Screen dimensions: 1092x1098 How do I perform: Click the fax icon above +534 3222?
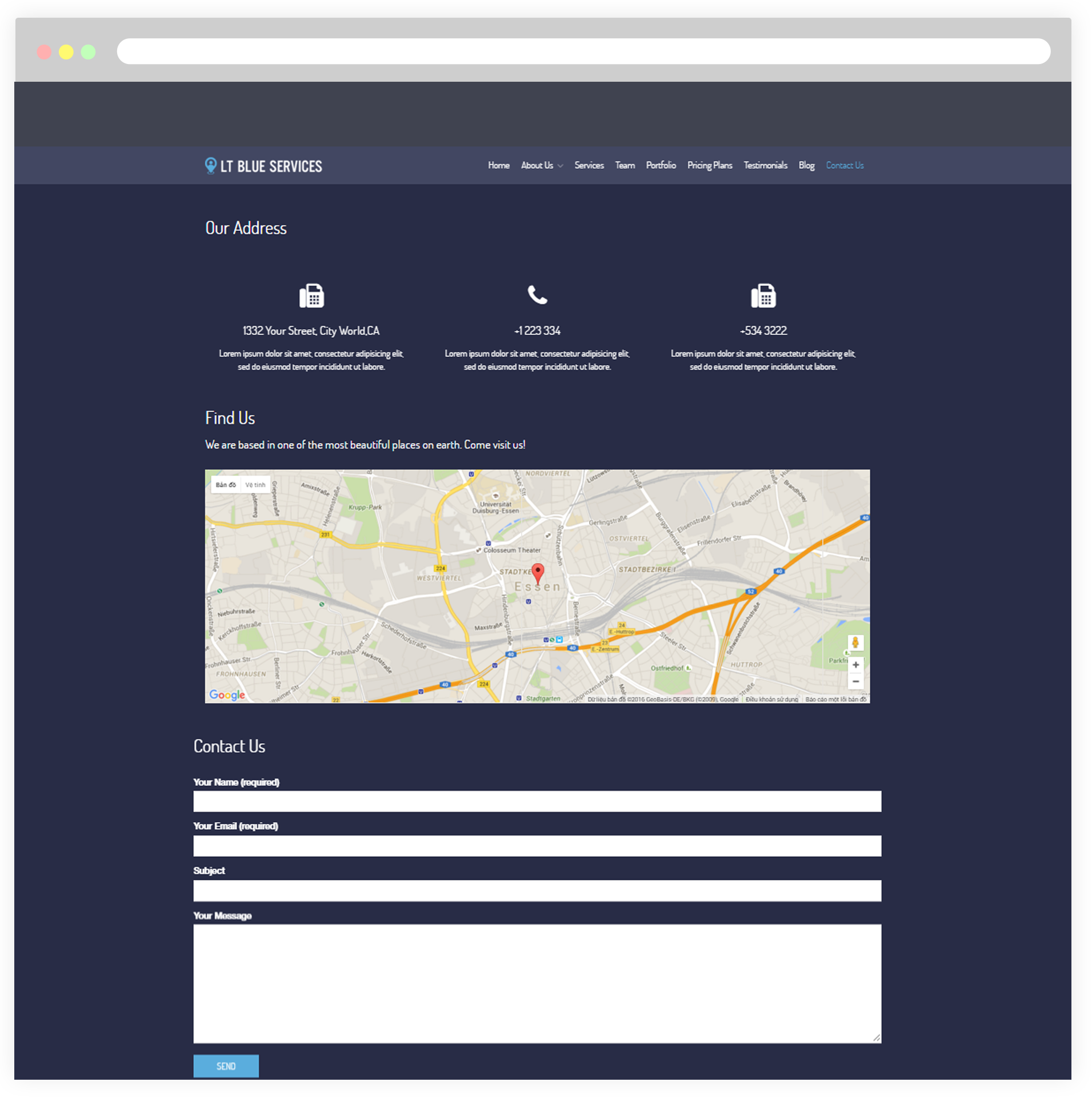tap(763, 296)
